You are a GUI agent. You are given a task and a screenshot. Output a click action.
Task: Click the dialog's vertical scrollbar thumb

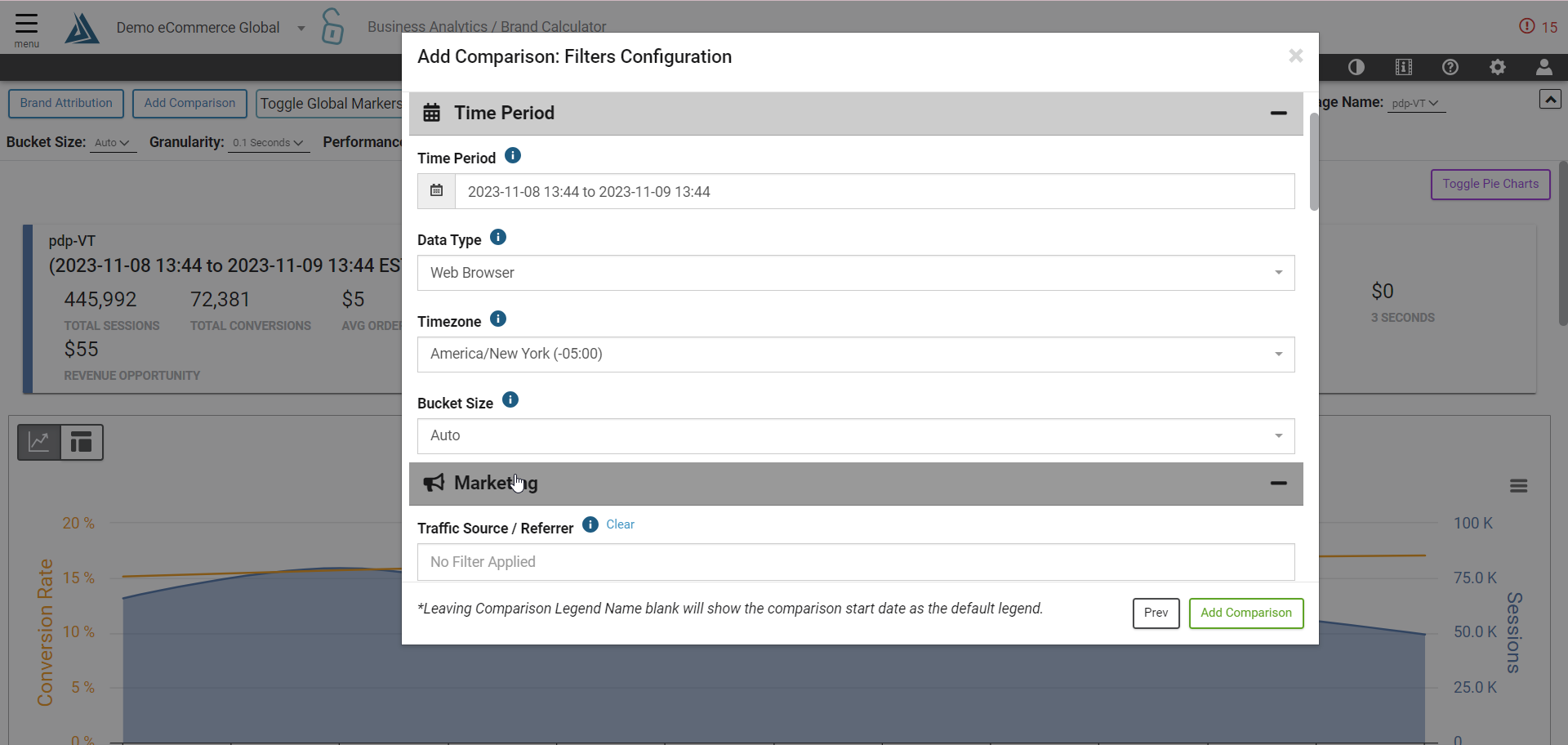click(x=1313, y=162)
